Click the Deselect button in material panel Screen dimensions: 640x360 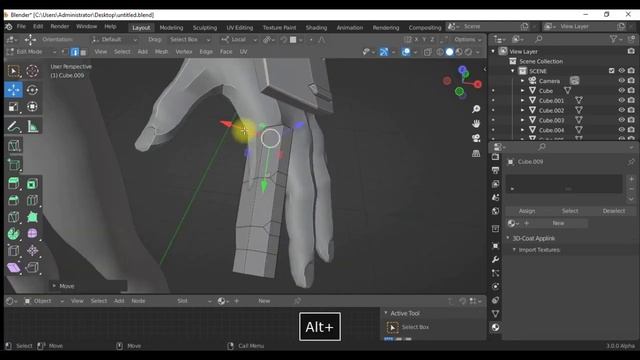[x=613, y=211]
